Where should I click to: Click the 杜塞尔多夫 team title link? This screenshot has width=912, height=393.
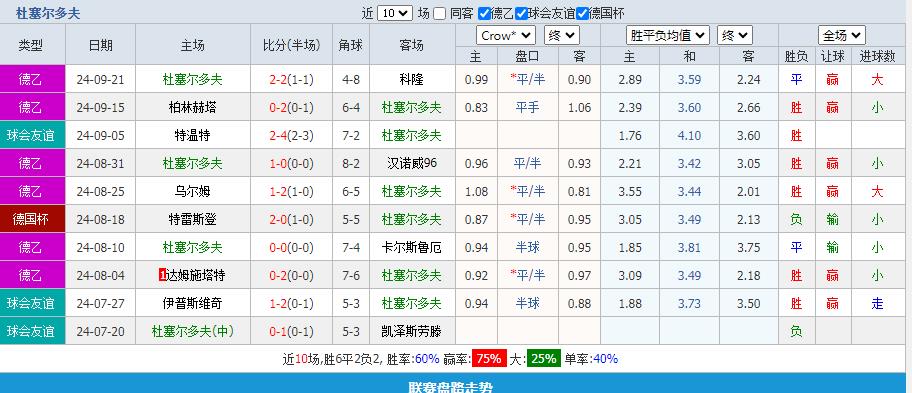pyautogui.click(x=48, y=13)
